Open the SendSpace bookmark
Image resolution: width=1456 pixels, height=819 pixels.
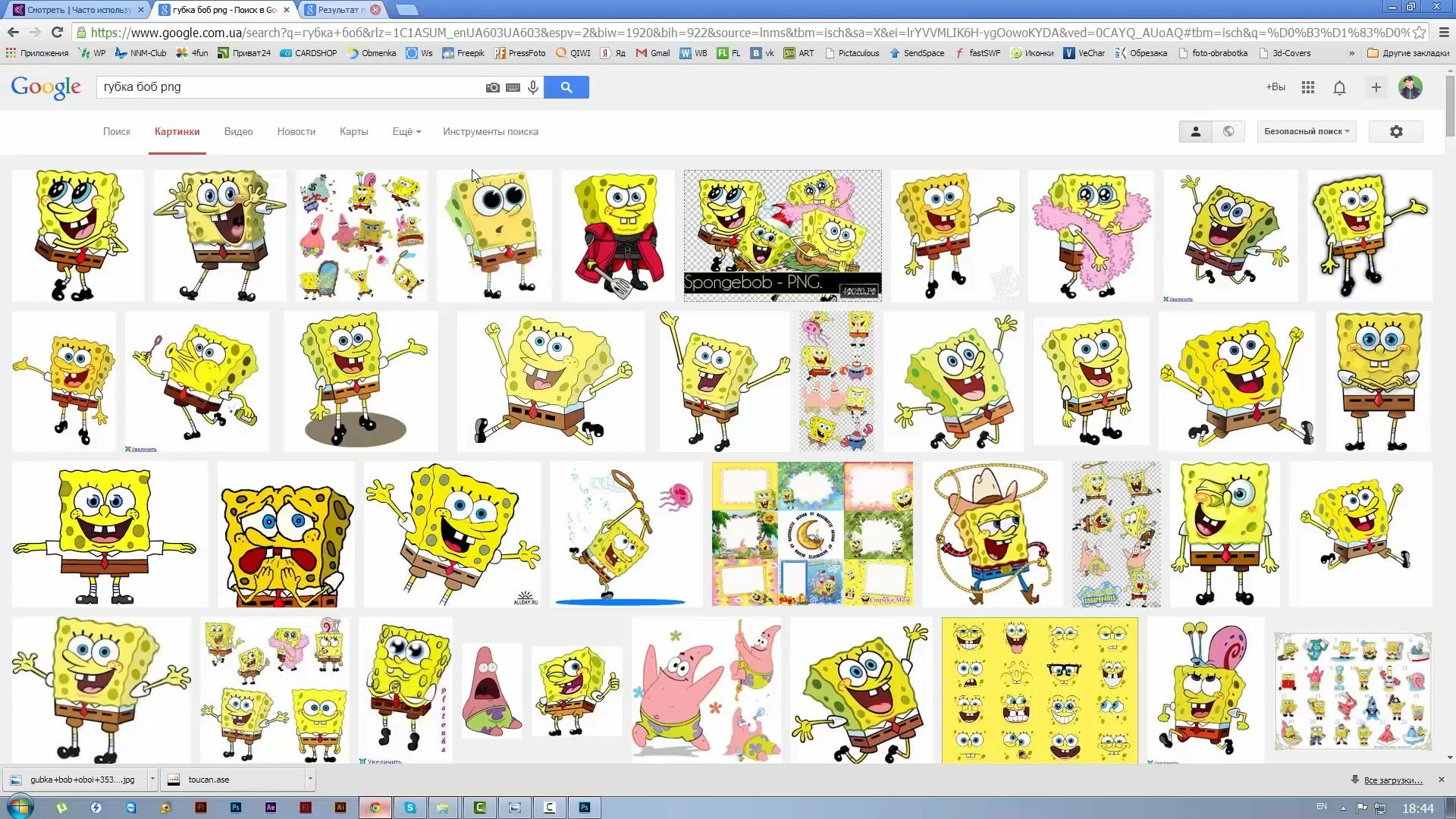point(917,53)
